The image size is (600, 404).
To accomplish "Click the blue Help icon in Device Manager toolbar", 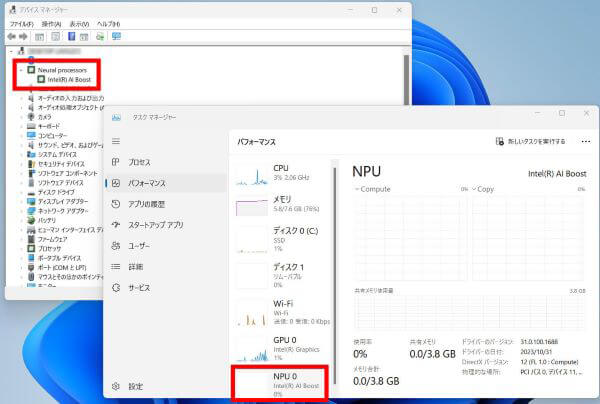I will point(72,36).
